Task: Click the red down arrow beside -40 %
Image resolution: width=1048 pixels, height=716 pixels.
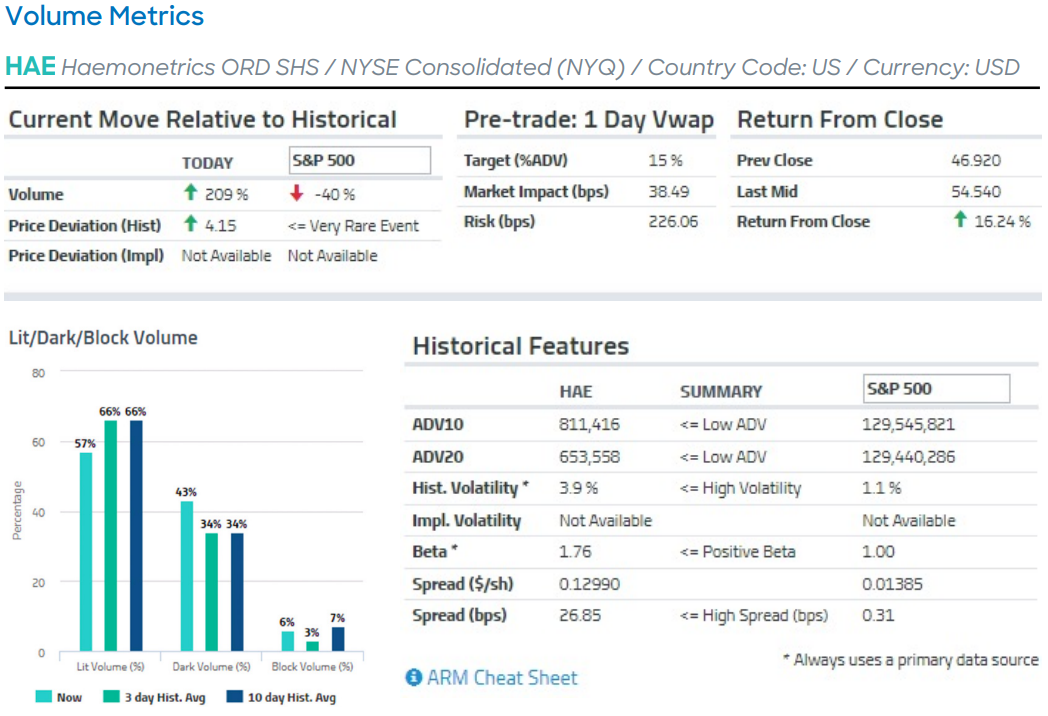Action: tap(297, 193)
